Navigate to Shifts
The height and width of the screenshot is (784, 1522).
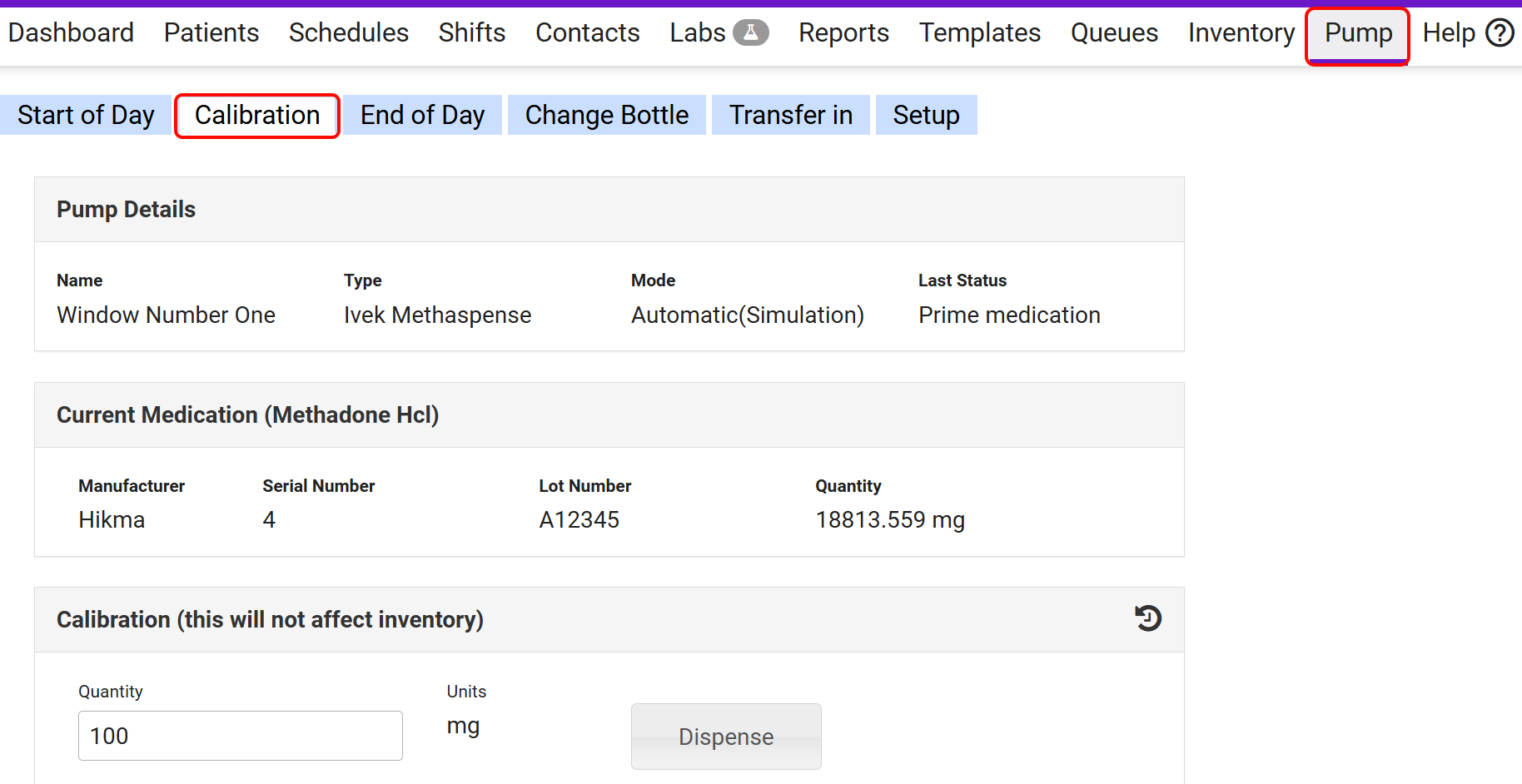tap(471, 32)
